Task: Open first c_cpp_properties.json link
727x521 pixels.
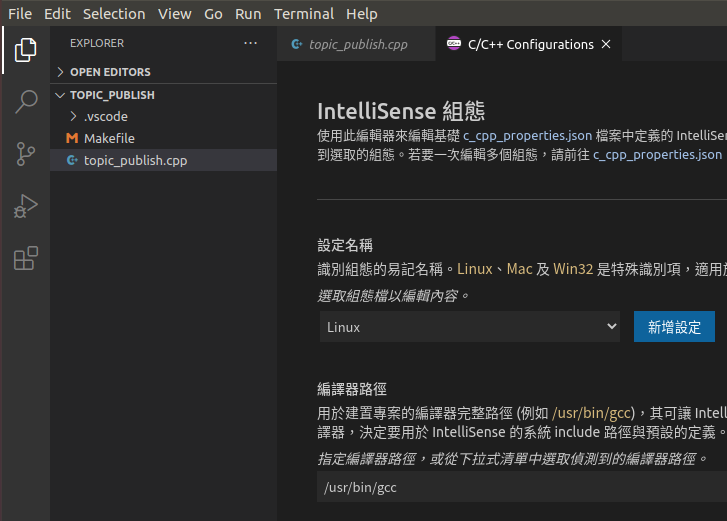Action: [528, 135]
